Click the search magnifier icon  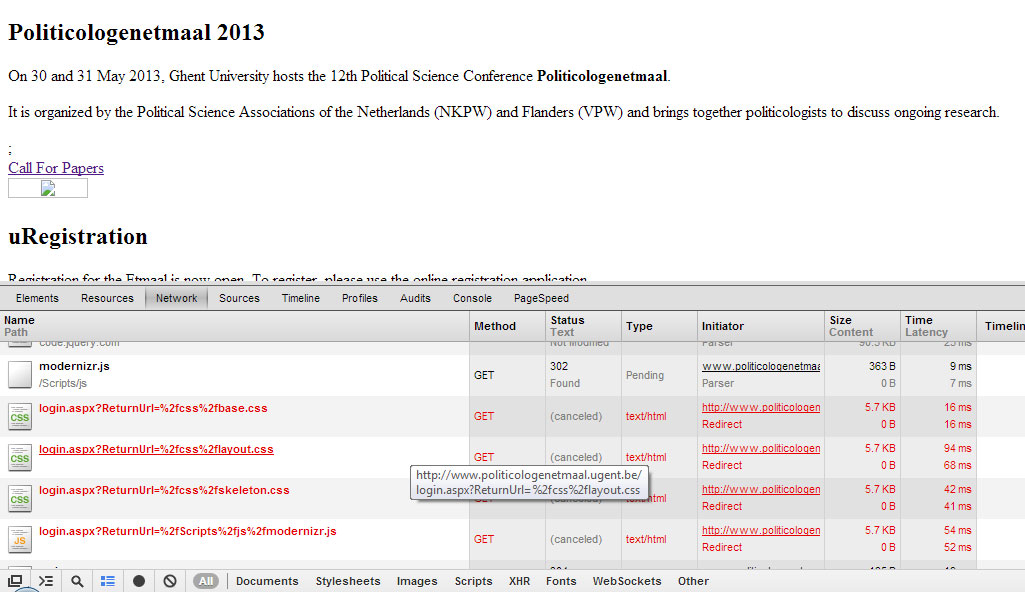coord(77,581)
